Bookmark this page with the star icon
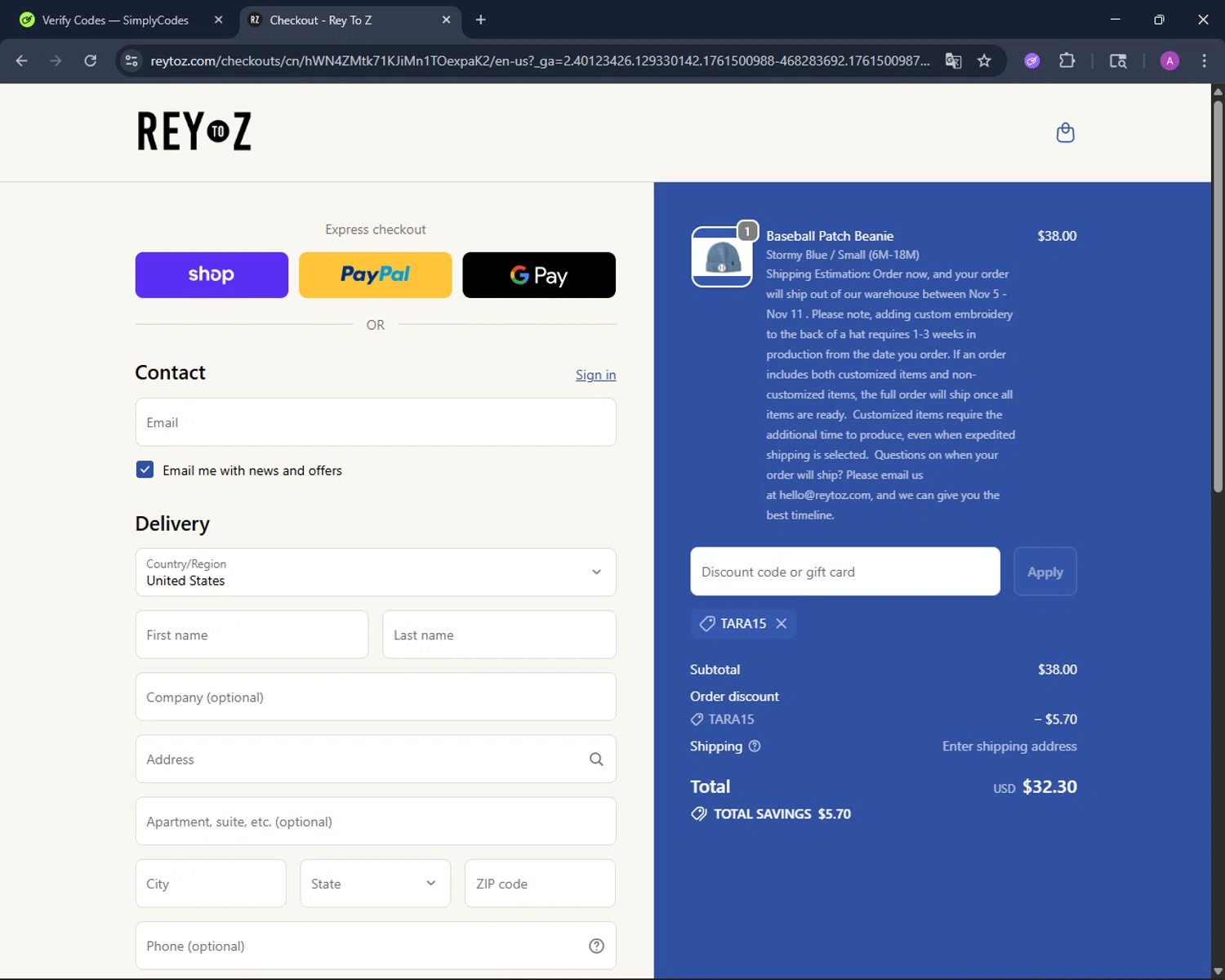Screen dimensions: 1225x980 984,60
